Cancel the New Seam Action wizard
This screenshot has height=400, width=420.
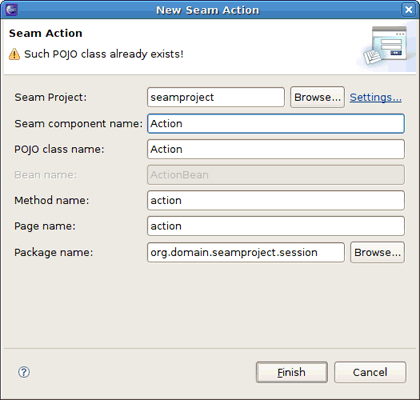click(x=370, y=372)
